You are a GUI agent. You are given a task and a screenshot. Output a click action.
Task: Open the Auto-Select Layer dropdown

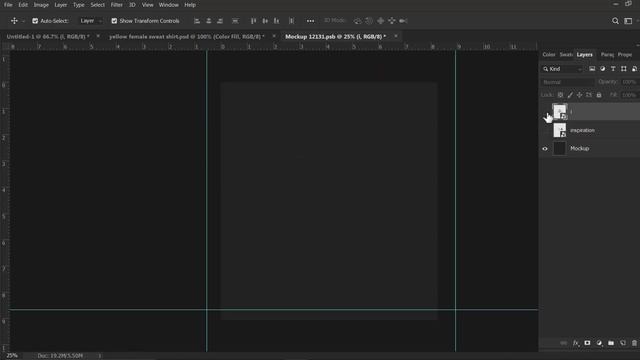90,21
